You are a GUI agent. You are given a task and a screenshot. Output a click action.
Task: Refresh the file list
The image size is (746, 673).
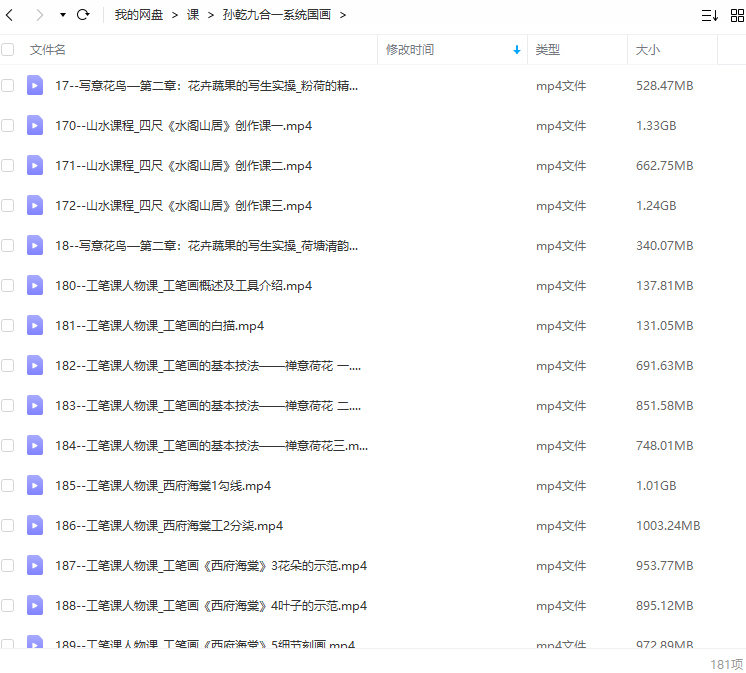pyautogui.click(x=83, y=15)
